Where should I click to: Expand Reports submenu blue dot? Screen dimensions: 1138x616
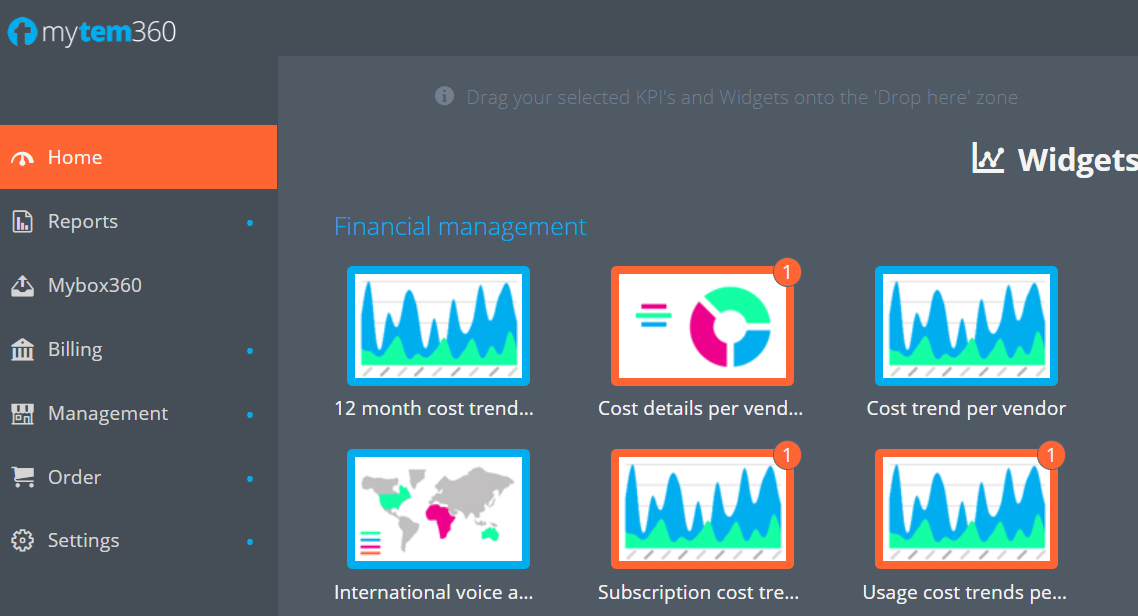250,223
